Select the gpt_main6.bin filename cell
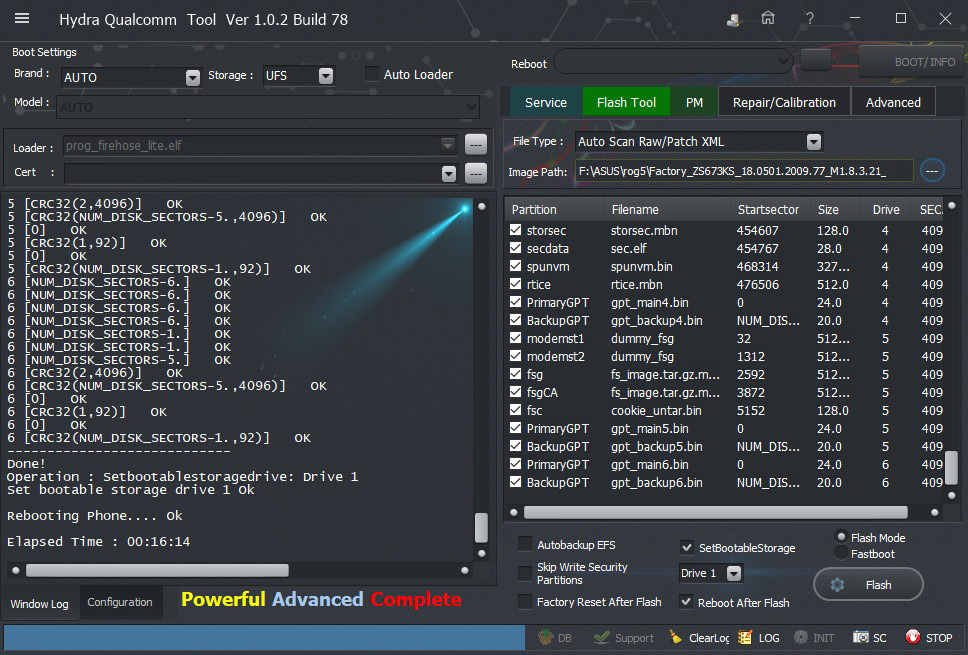968x655 pixels. (649, 464)
